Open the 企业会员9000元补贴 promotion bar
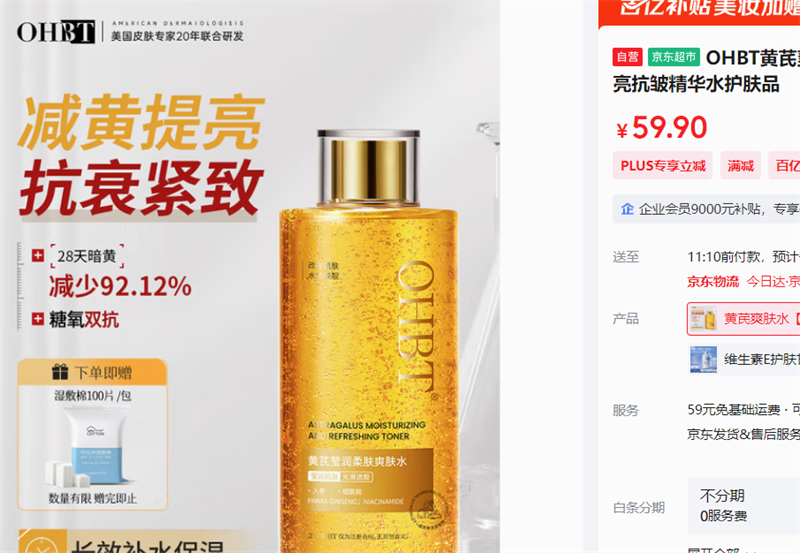The height and width of the screenshot is (553, 800). coord(706,209)
